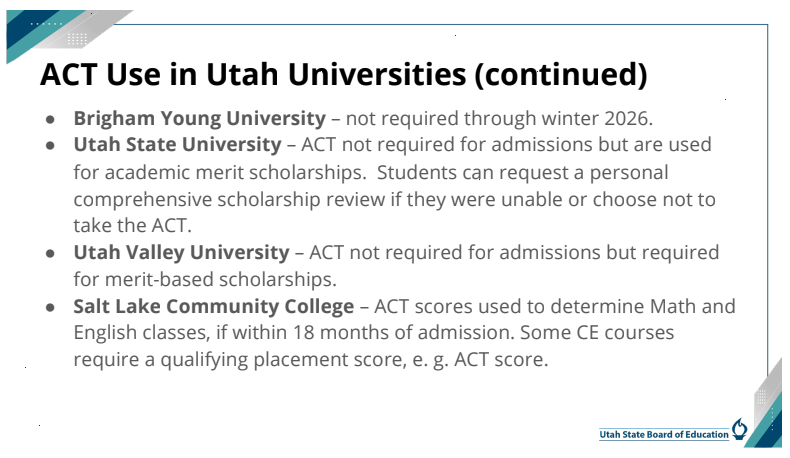The height and width of the screenshot is (458, 790).
Task: Click the bullet point before Salt Lake Community College
Action: click(50, 307)
